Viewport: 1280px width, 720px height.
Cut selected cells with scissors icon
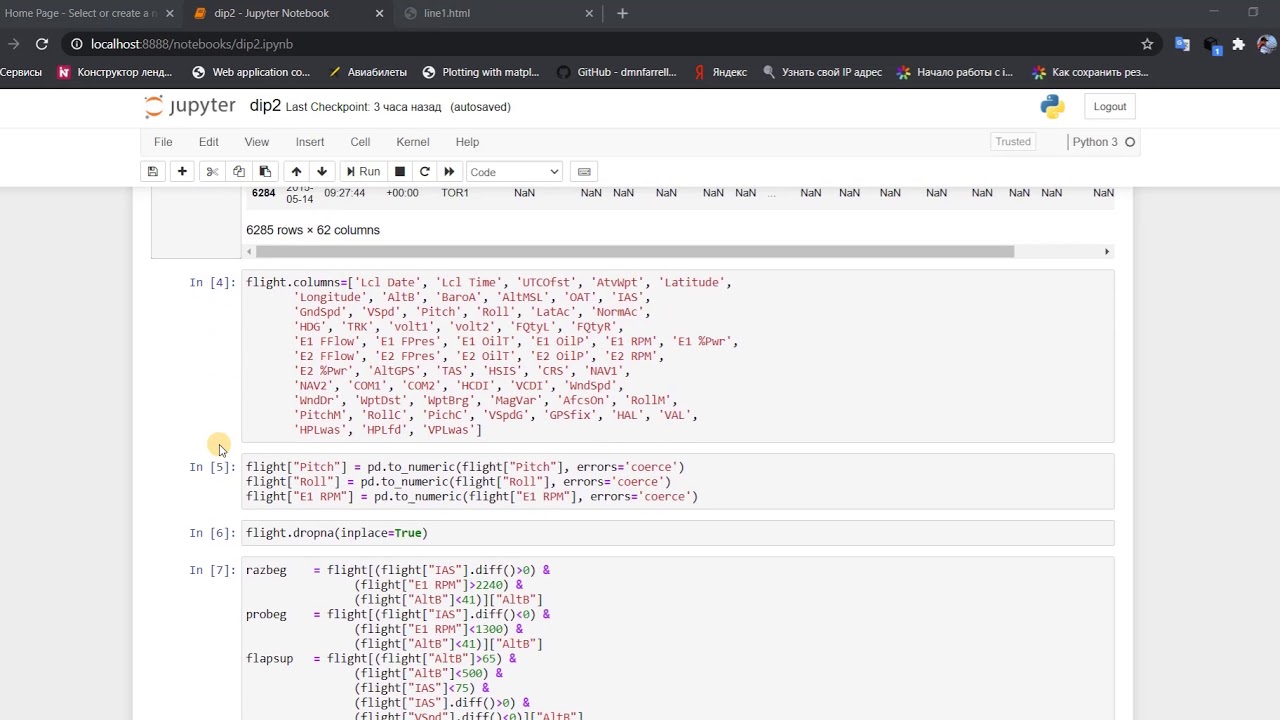(x=212, y=172)
